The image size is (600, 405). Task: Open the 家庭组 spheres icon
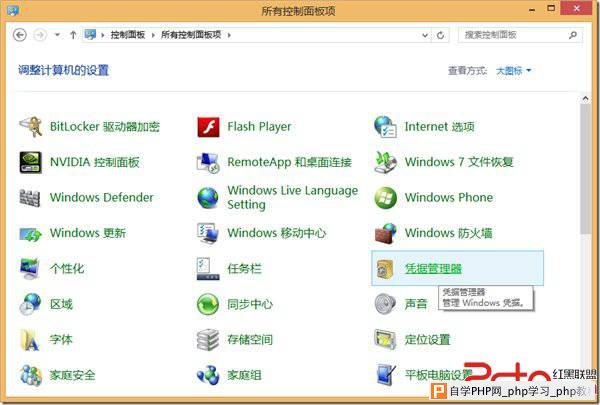coord(208,375)
